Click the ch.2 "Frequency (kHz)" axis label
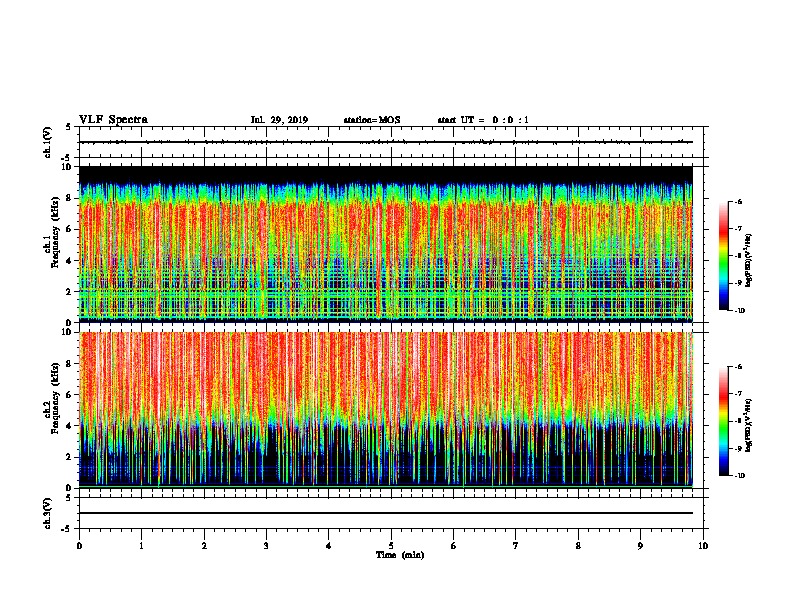Image resolution: width=792 pixels, height=612 pixels. 56,398
